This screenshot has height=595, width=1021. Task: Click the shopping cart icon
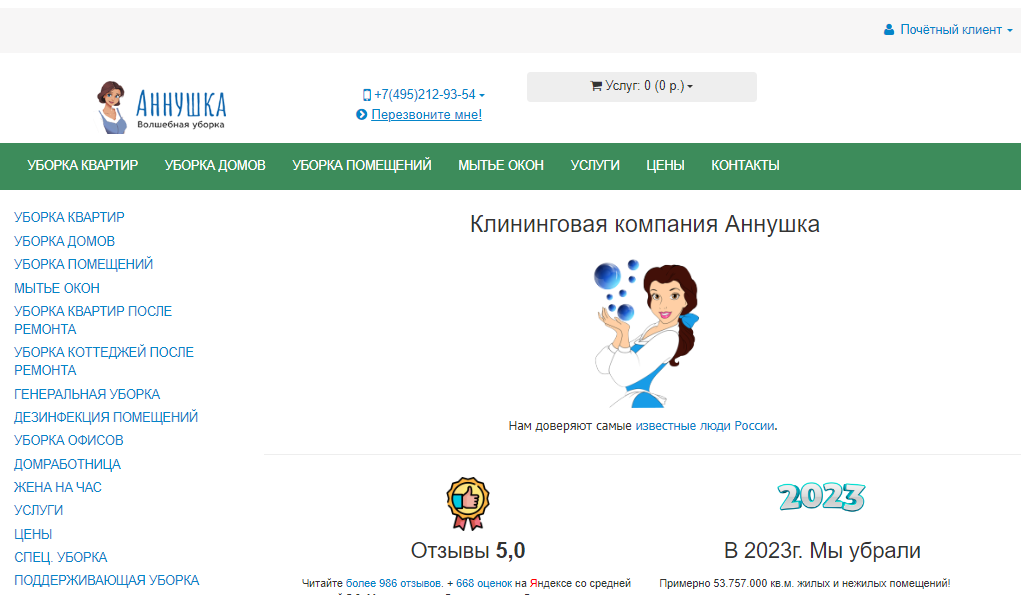click(x=596, y=86)
